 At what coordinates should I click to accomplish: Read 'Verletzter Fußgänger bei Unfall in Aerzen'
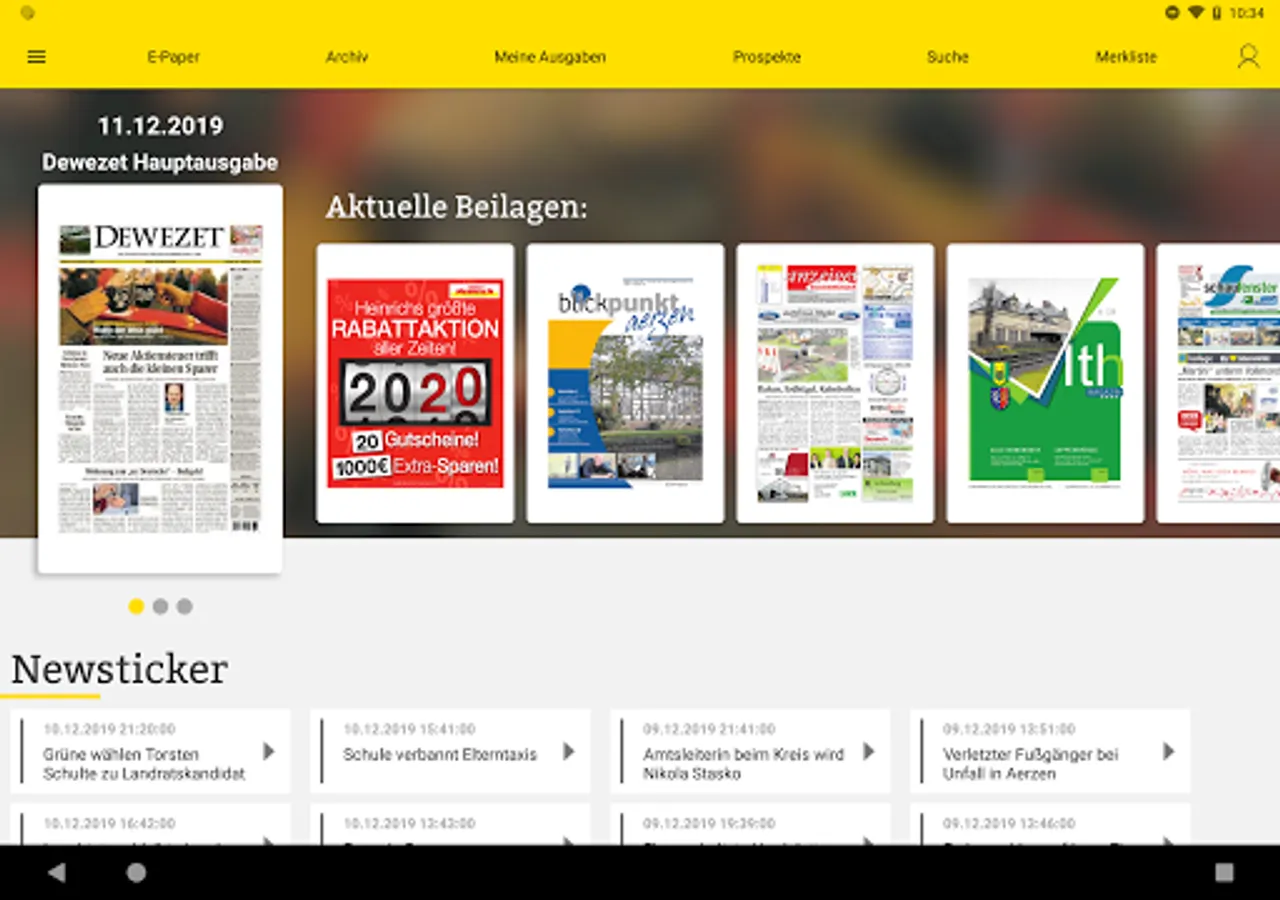1030,764
